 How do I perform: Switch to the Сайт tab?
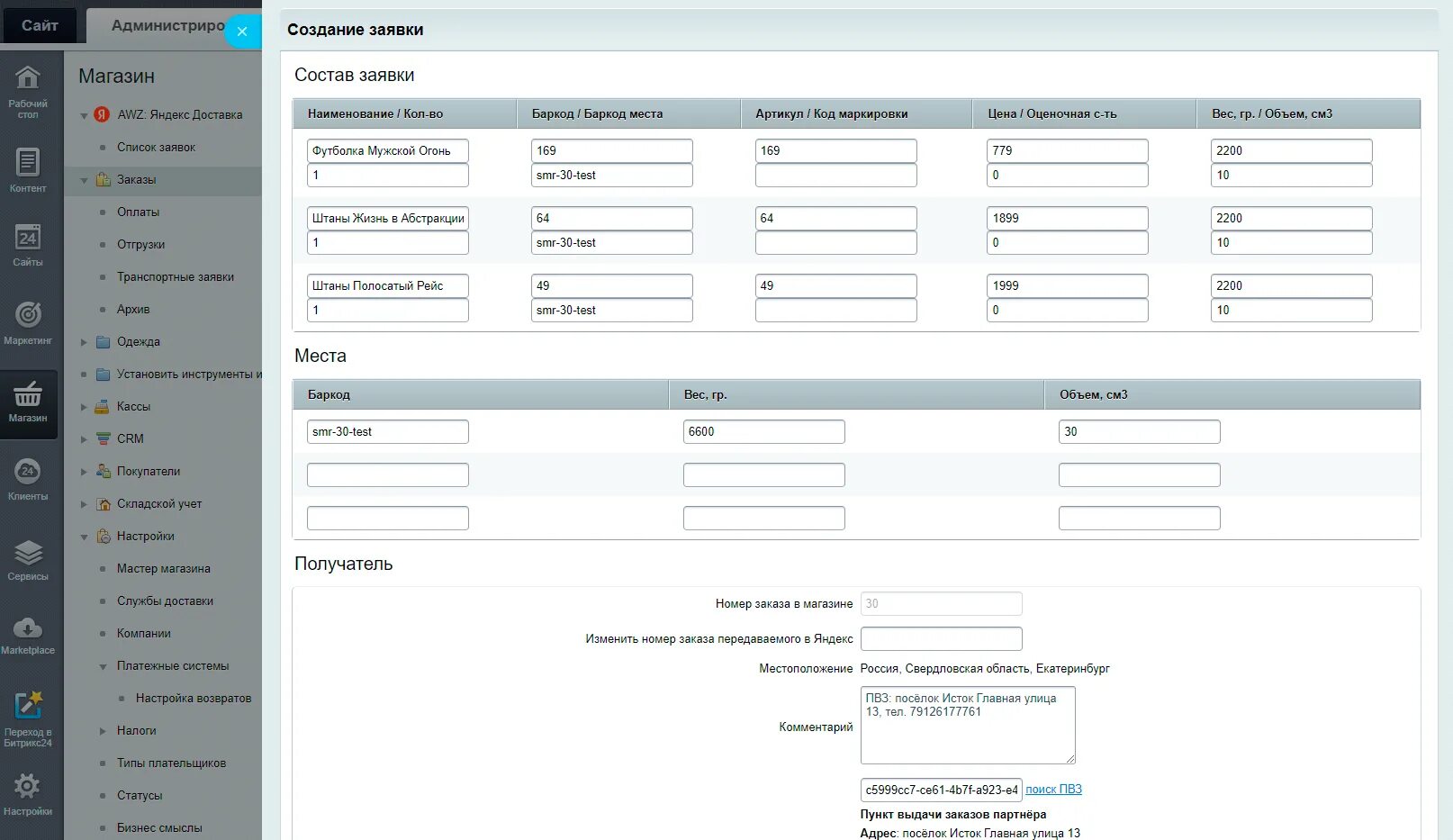click(40, 25)
